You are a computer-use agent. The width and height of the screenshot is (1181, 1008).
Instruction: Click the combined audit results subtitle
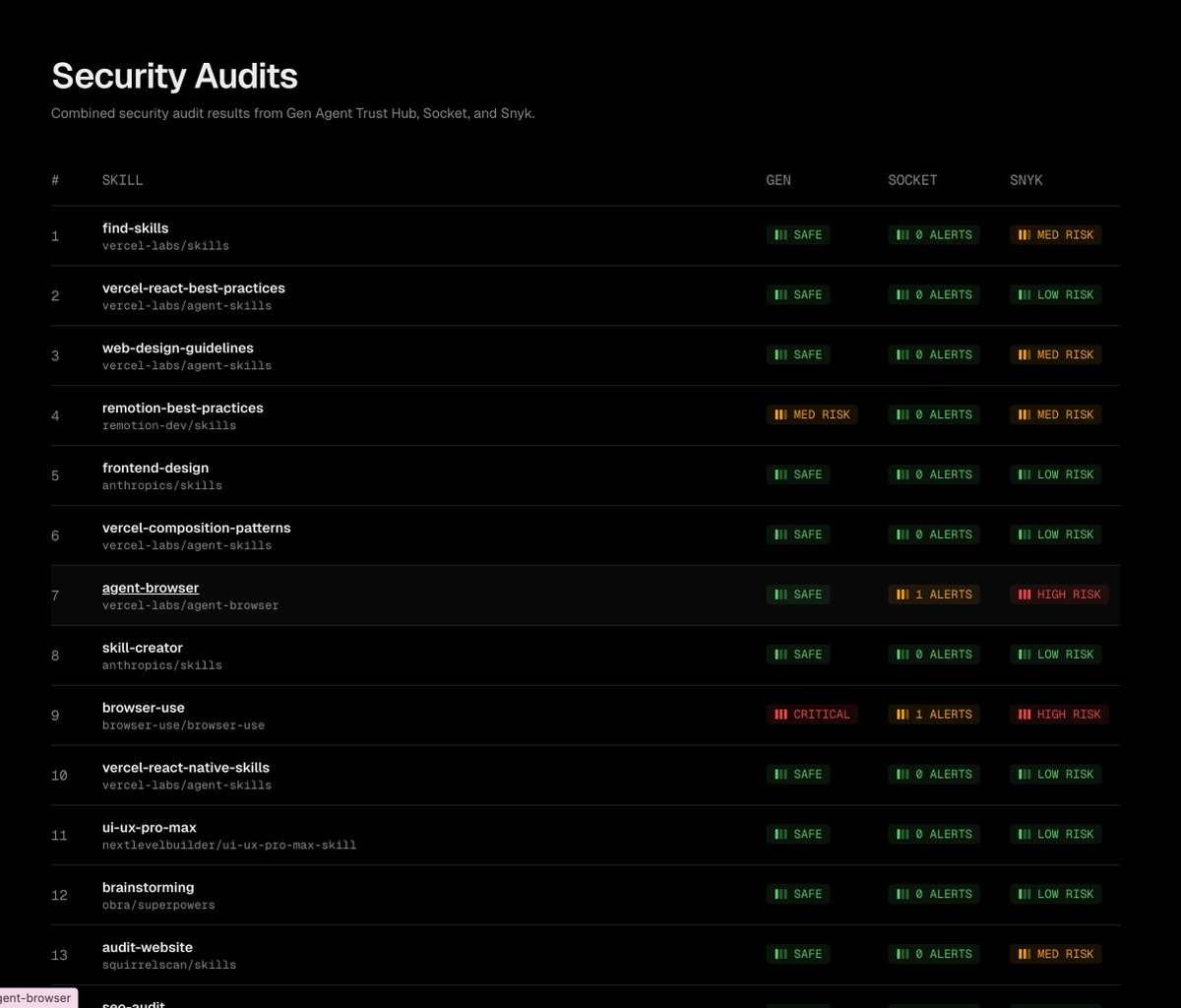(293, 114)
